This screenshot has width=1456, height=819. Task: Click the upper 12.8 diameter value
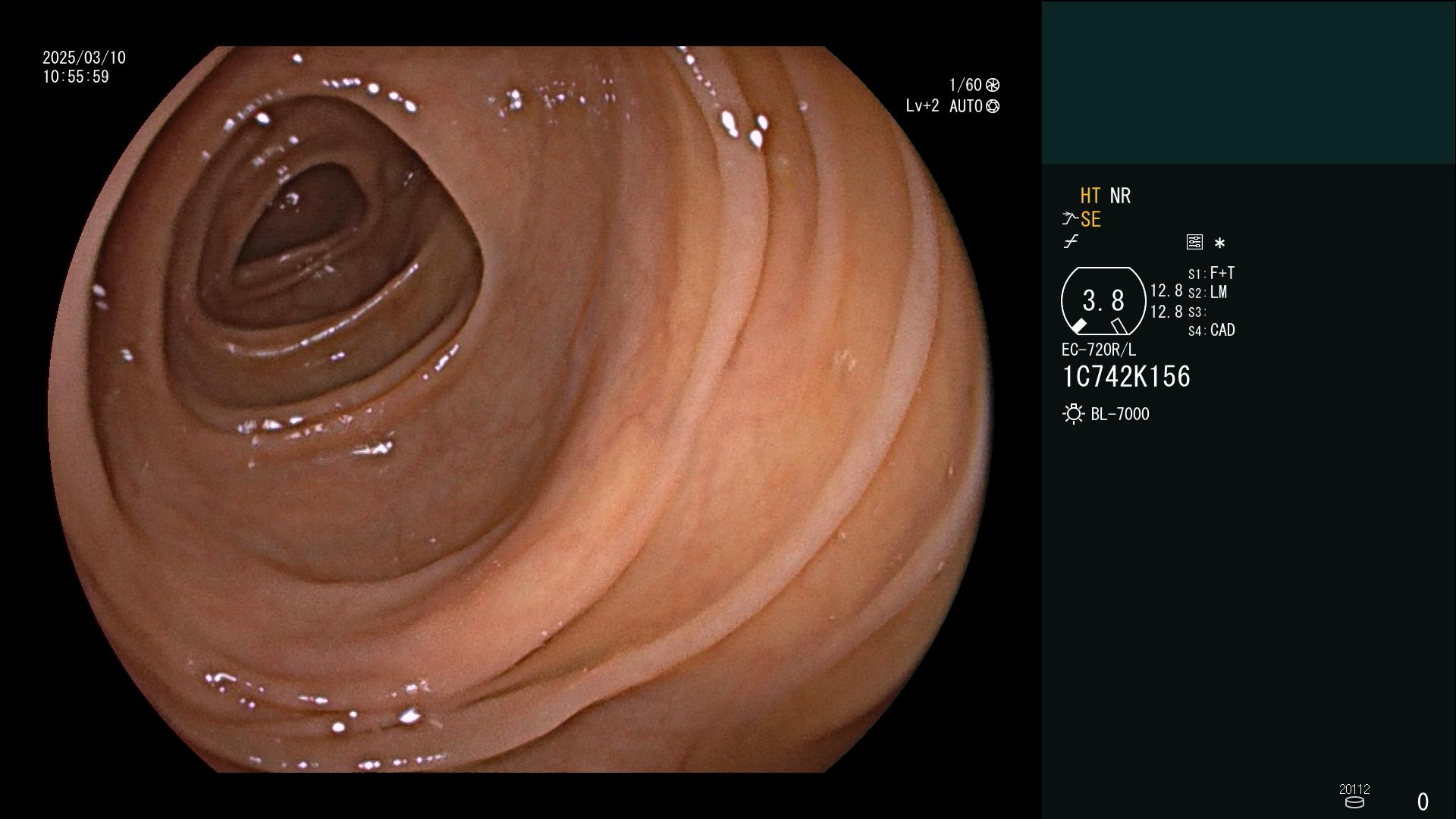pos(1166,291)
